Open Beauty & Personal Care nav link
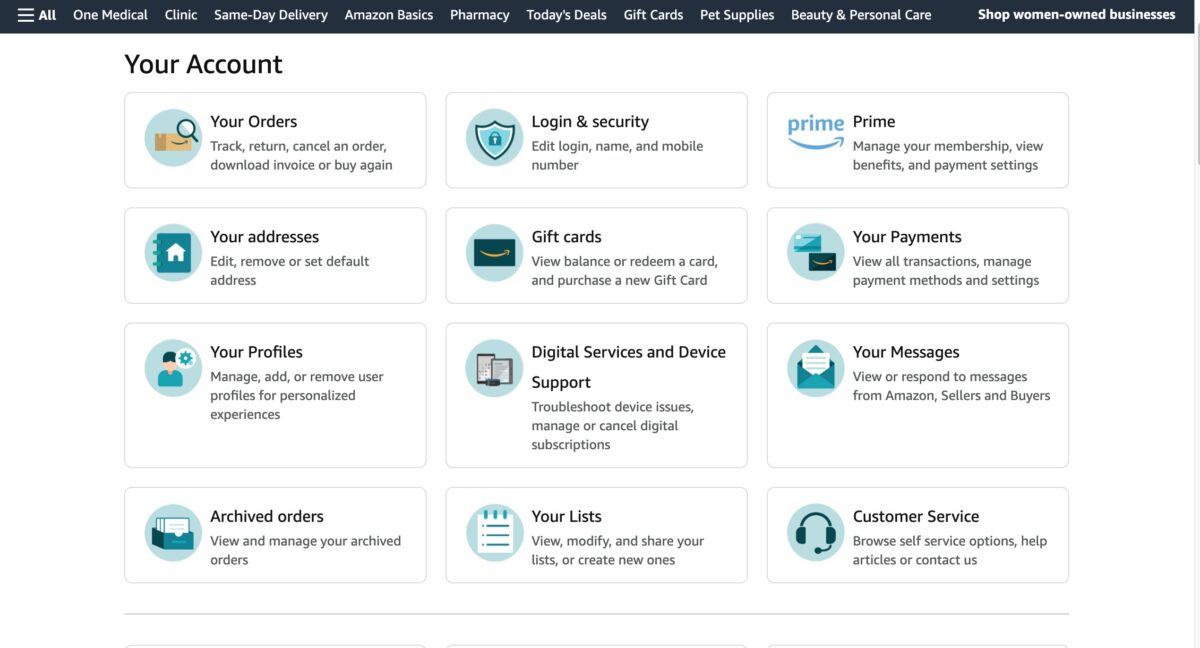Viewport: 1200px width, 648px height. (x=861, y=15)
